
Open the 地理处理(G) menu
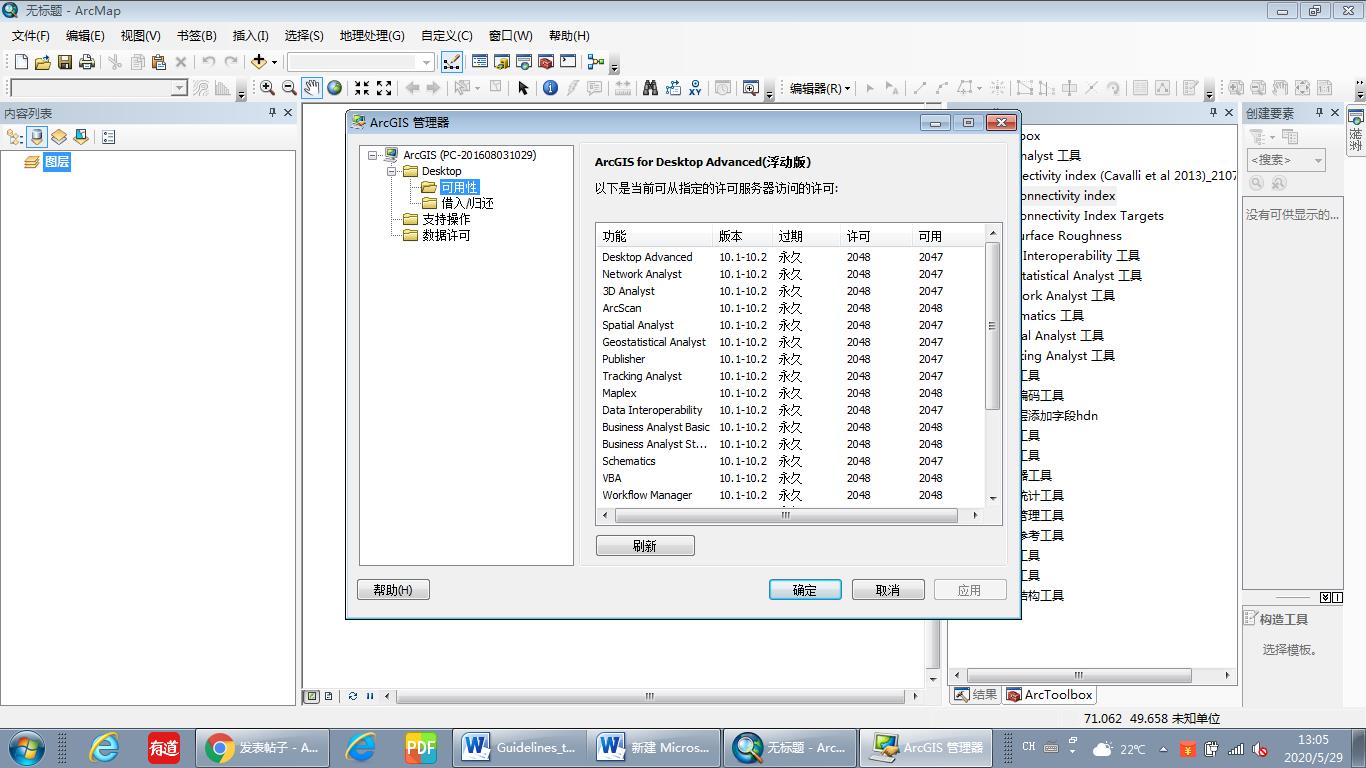tap(372, 35)
